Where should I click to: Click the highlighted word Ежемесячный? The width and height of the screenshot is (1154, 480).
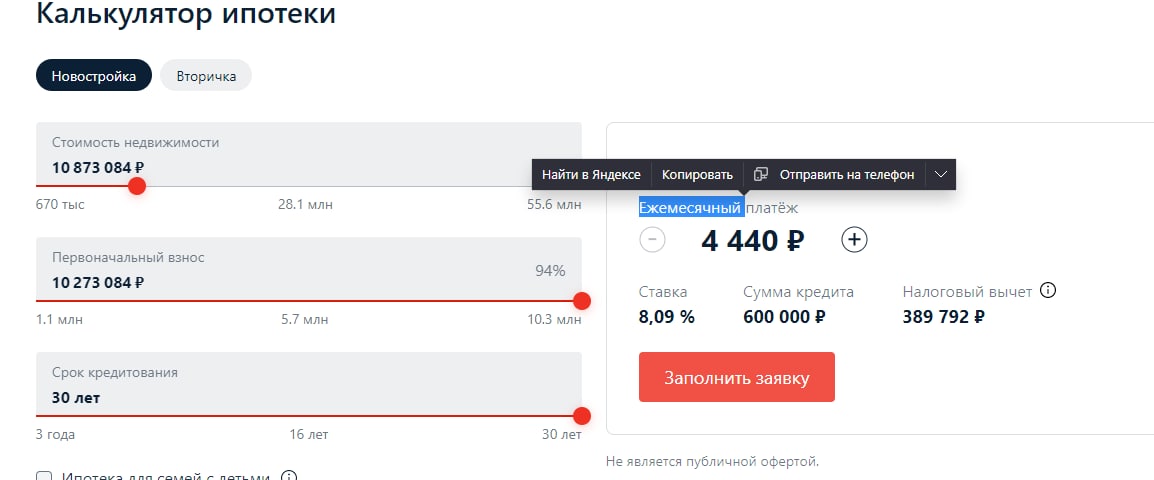click(x=690, y=208)
